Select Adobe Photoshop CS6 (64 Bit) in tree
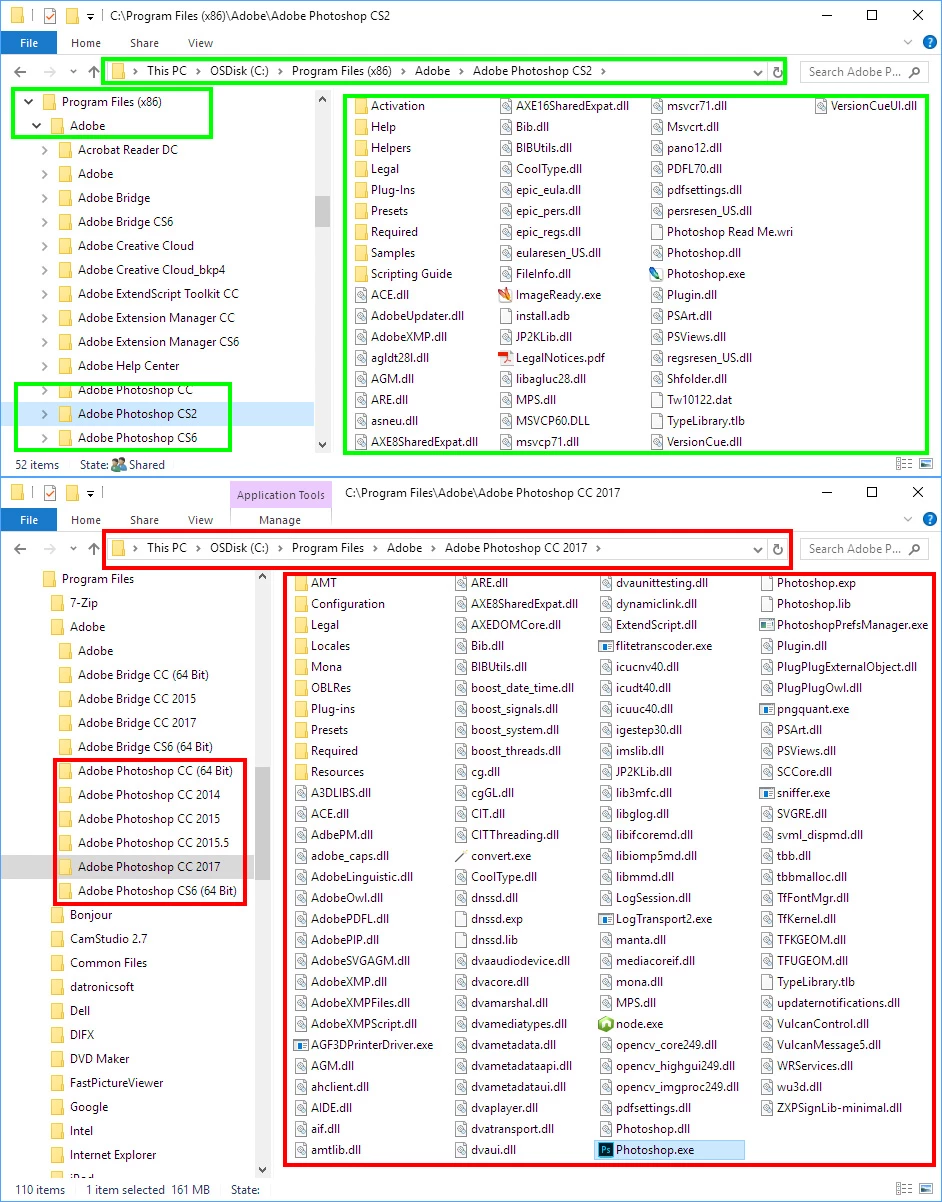 pyautogui.click(x=157, y=891)
